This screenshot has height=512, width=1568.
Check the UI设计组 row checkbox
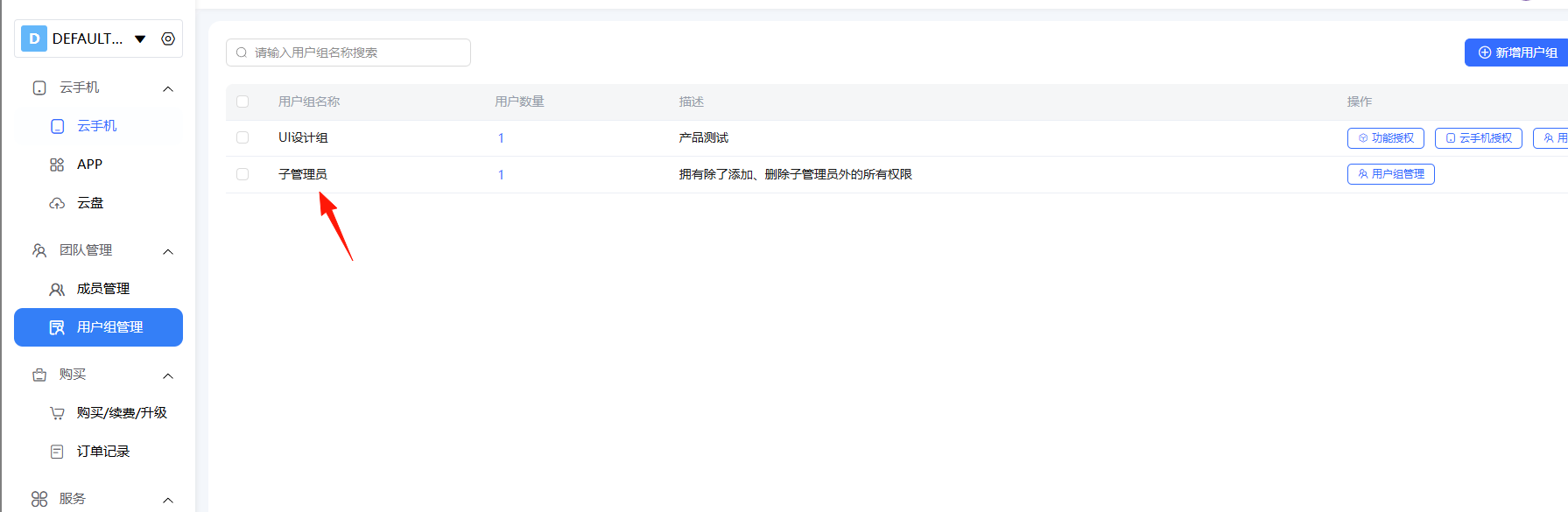[243, 137]
